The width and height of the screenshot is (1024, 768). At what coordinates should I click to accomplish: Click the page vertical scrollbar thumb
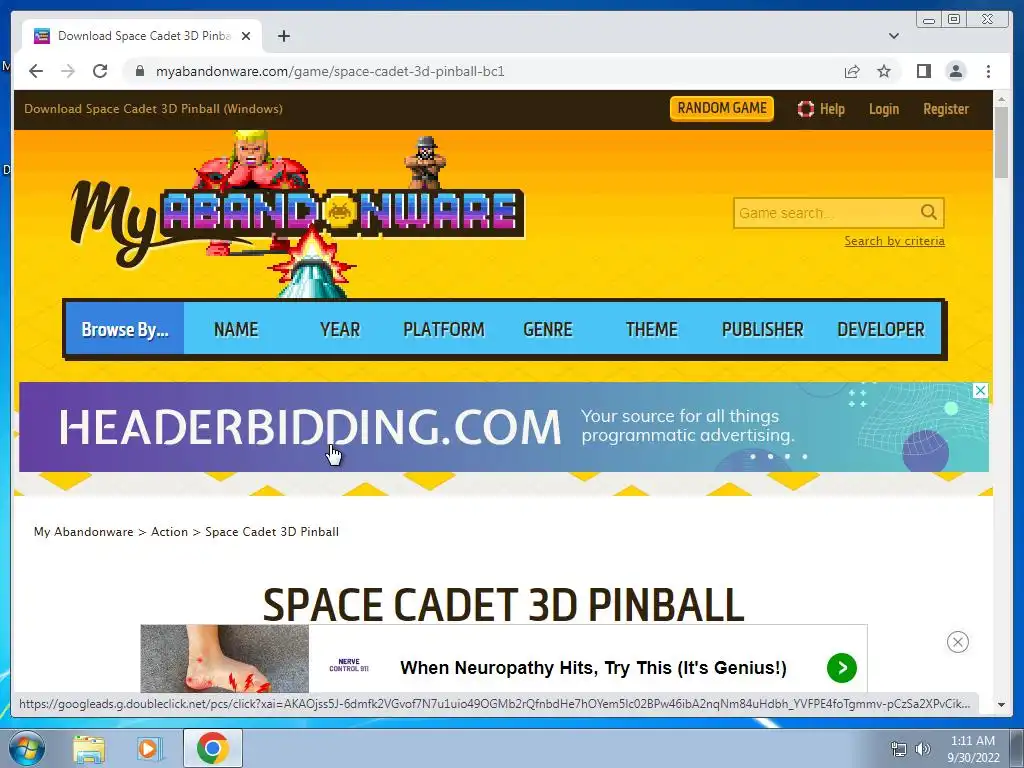(1001, 142)
